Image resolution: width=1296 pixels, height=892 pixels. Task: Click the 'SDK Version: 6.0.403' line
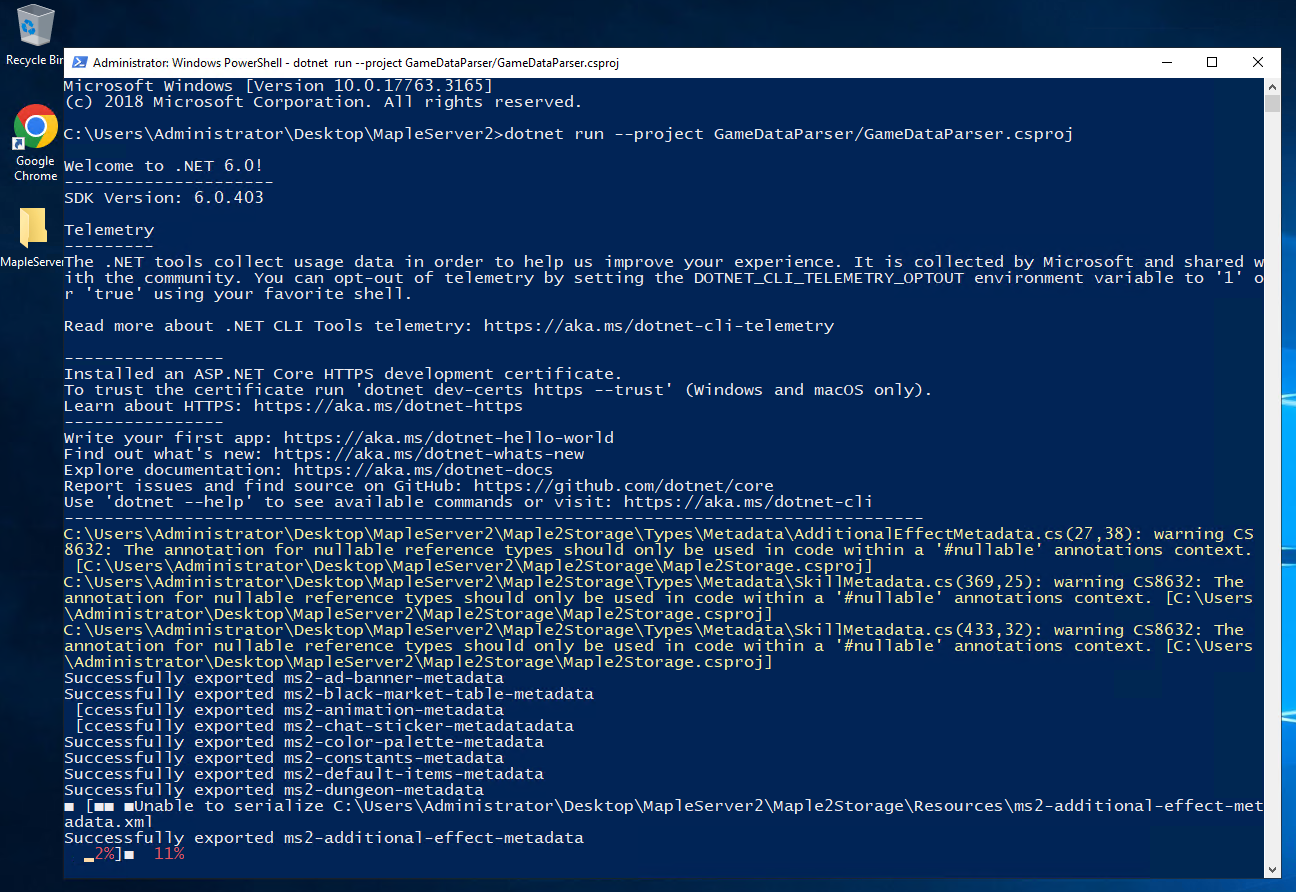coord(164,198)
